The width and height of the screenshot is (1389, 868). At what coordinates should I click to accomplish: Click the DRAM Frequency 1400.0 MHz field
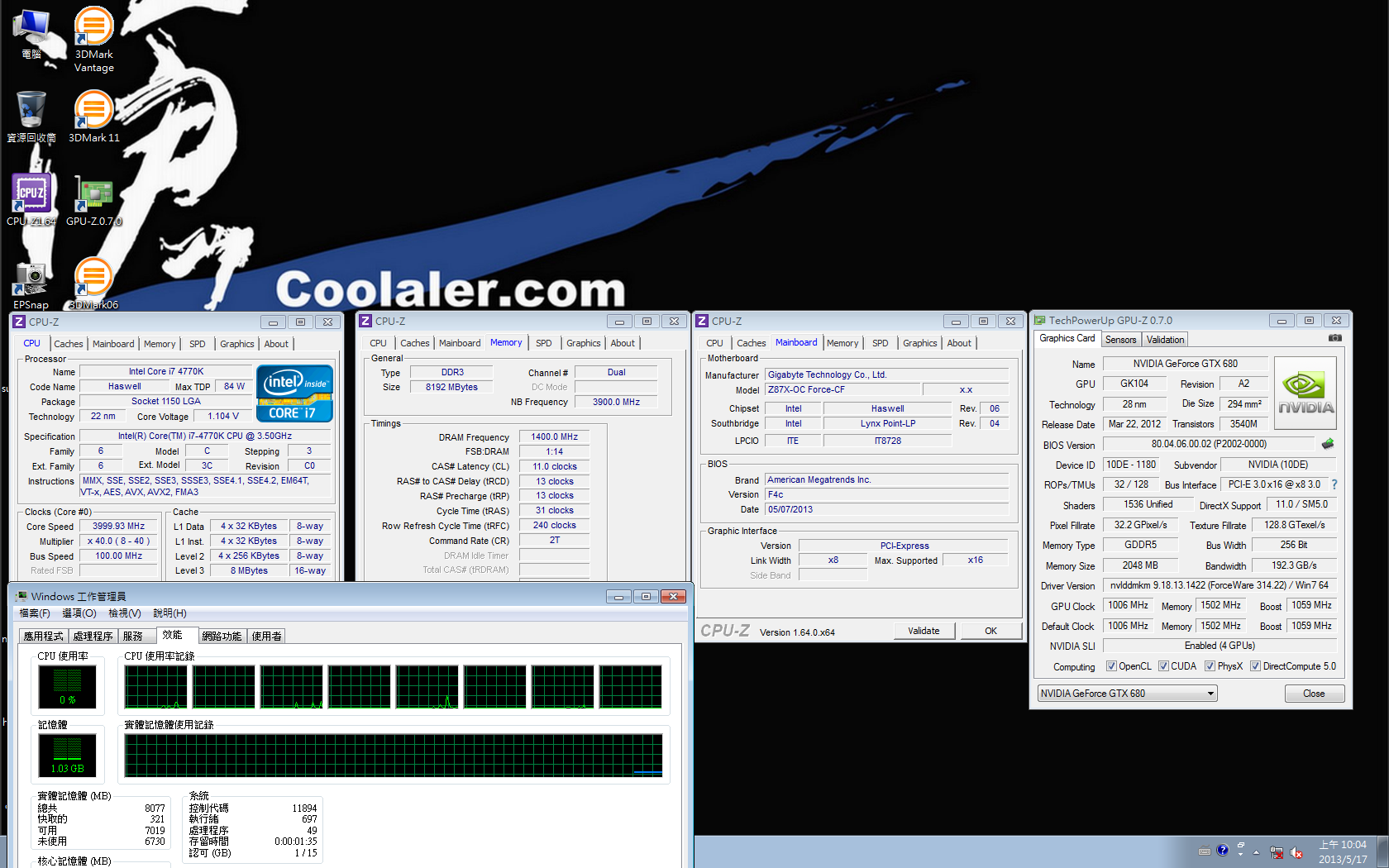point(554,436)
